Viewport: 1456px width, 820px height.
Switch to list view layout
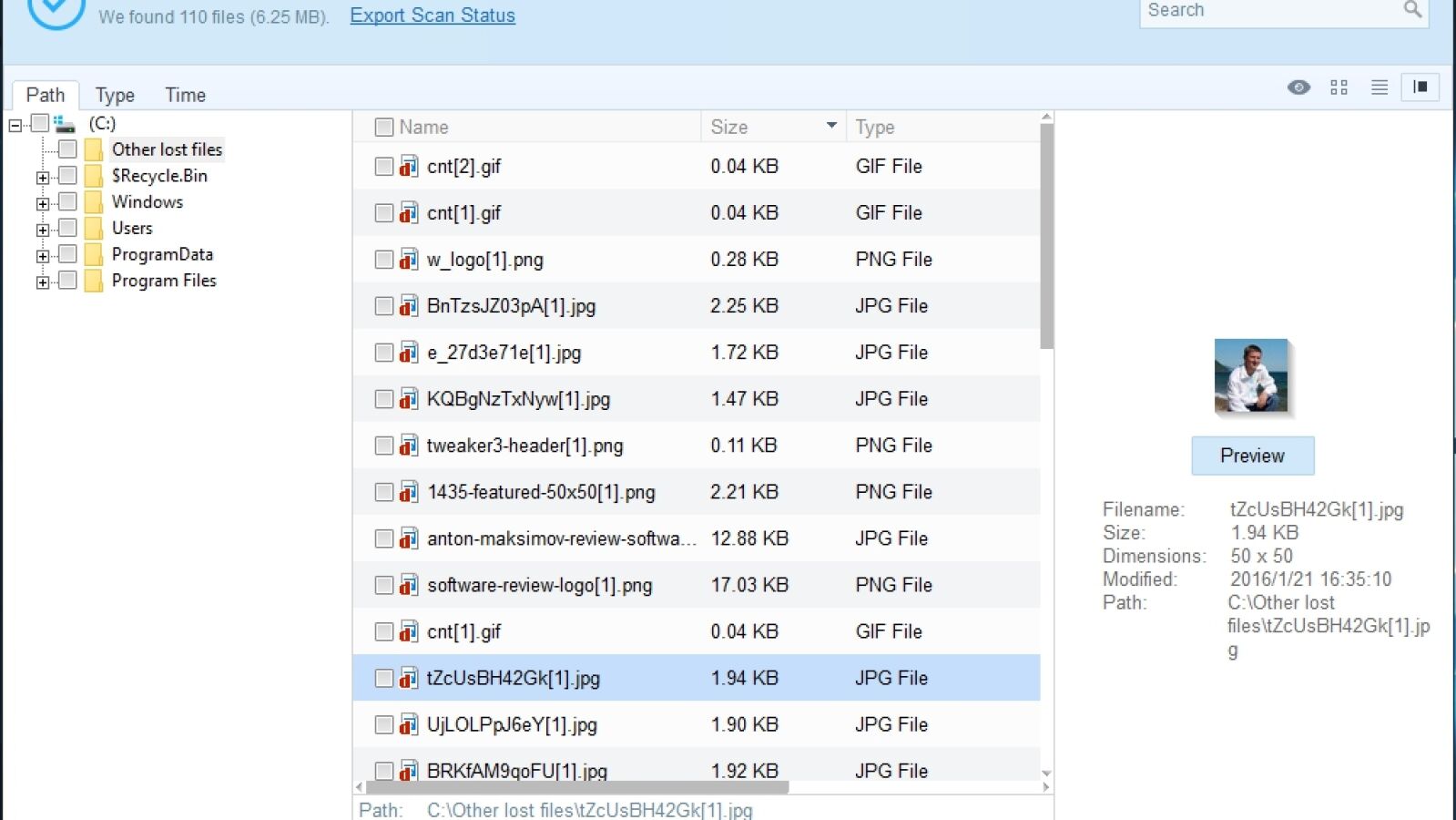click(1380, 87)
